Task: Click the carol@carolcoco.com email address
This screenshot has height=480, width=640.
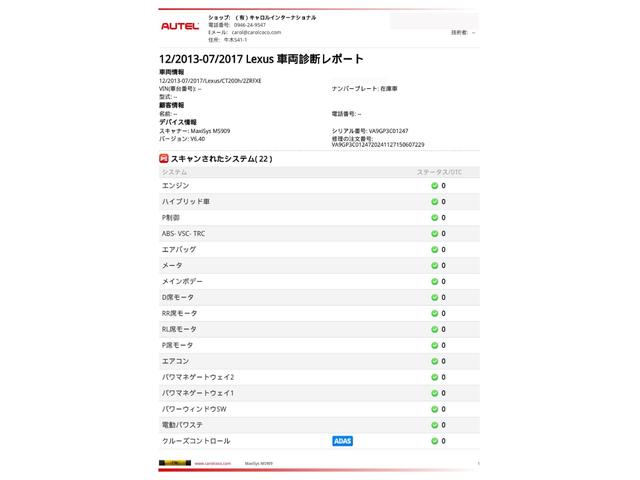Action: click(x=256, y=32)
